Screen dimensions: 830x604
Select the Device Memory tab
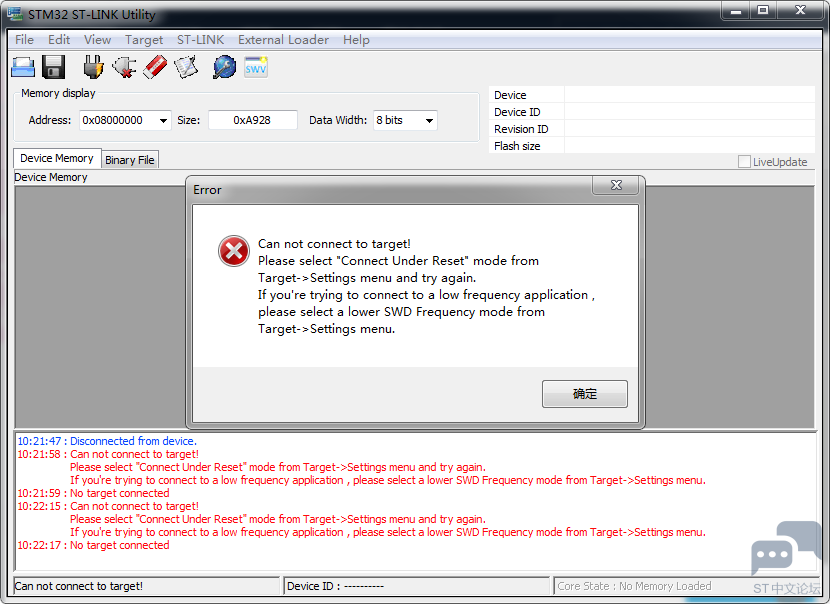[57, 158]
